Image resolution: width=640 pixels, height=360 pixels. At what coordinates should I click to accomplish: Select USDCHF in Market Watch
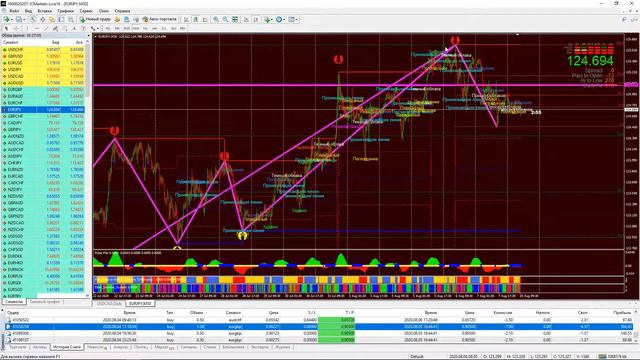[43, 49]
